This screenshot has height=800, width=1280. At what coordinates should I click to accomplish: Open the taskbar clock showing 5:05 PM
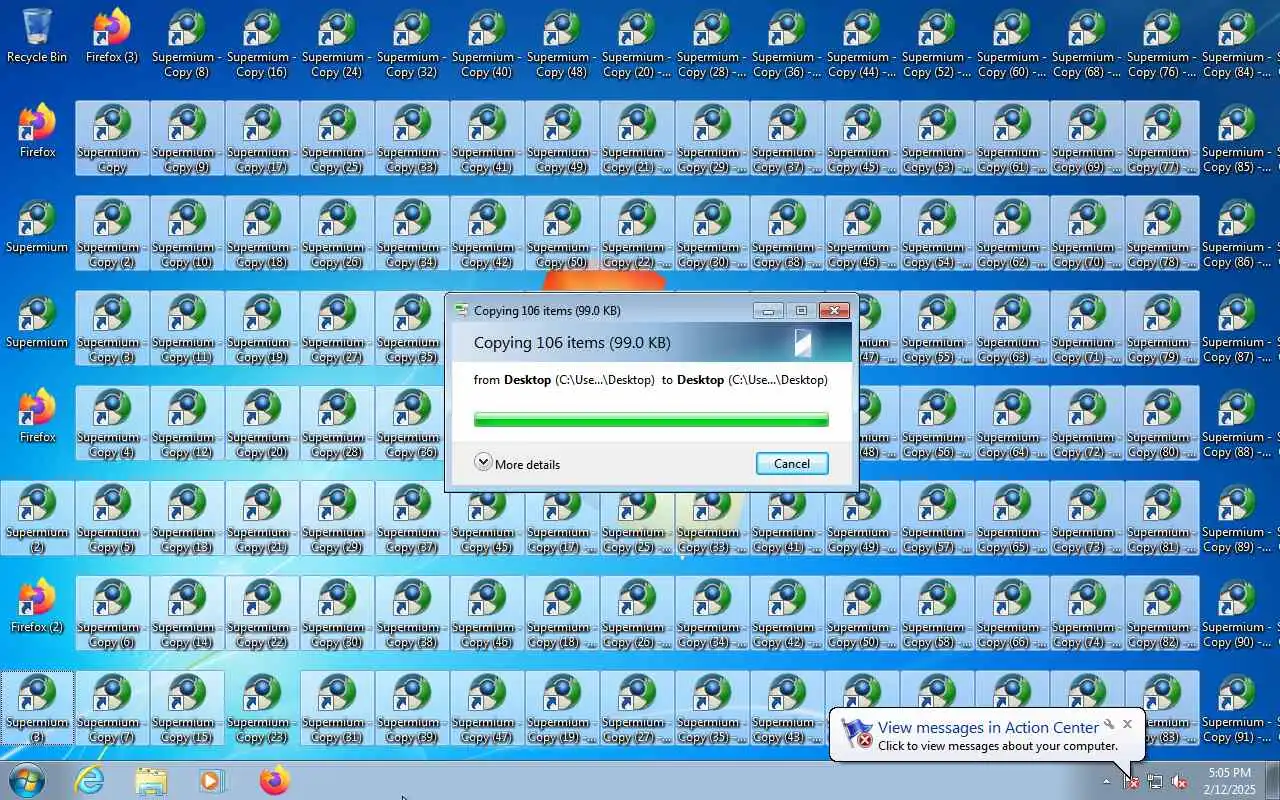click(1229, 780)
